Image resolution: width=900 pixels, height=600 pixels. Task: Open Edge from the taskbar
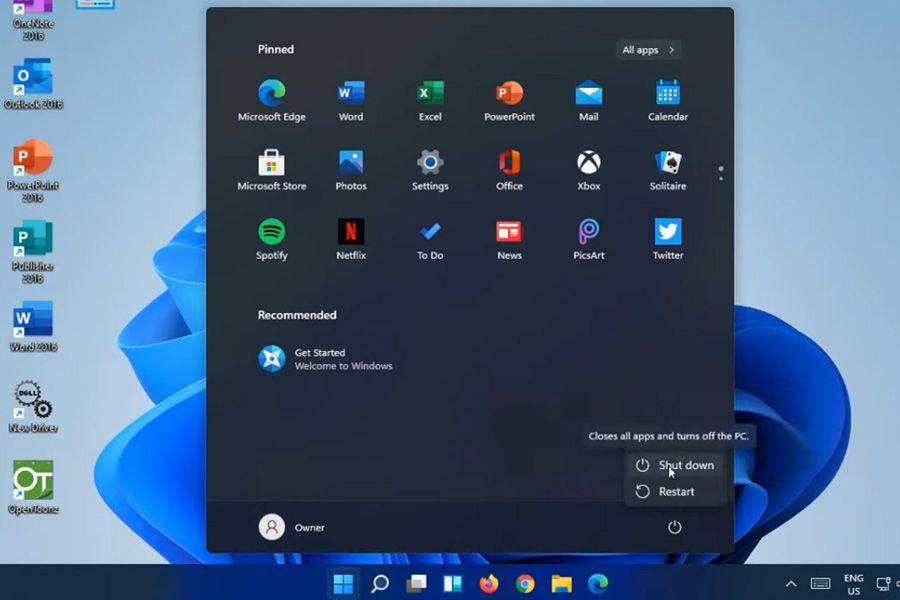[x=598, y=584]
